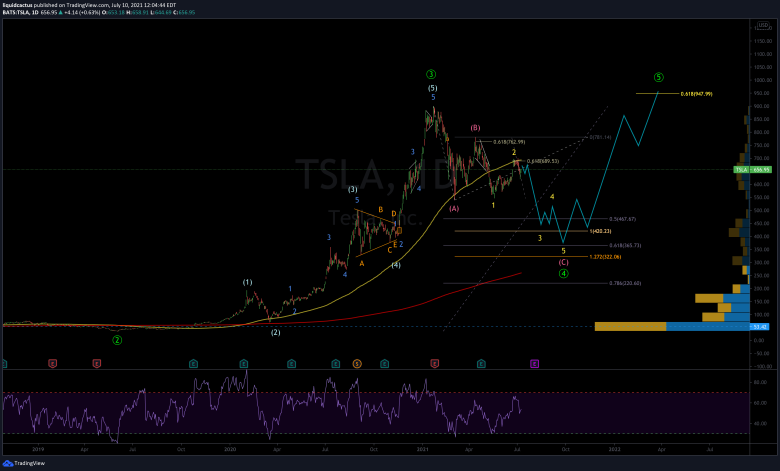Select the pink (A) wave label
This screenshot has width=780, height=471.
click(454, 209)
